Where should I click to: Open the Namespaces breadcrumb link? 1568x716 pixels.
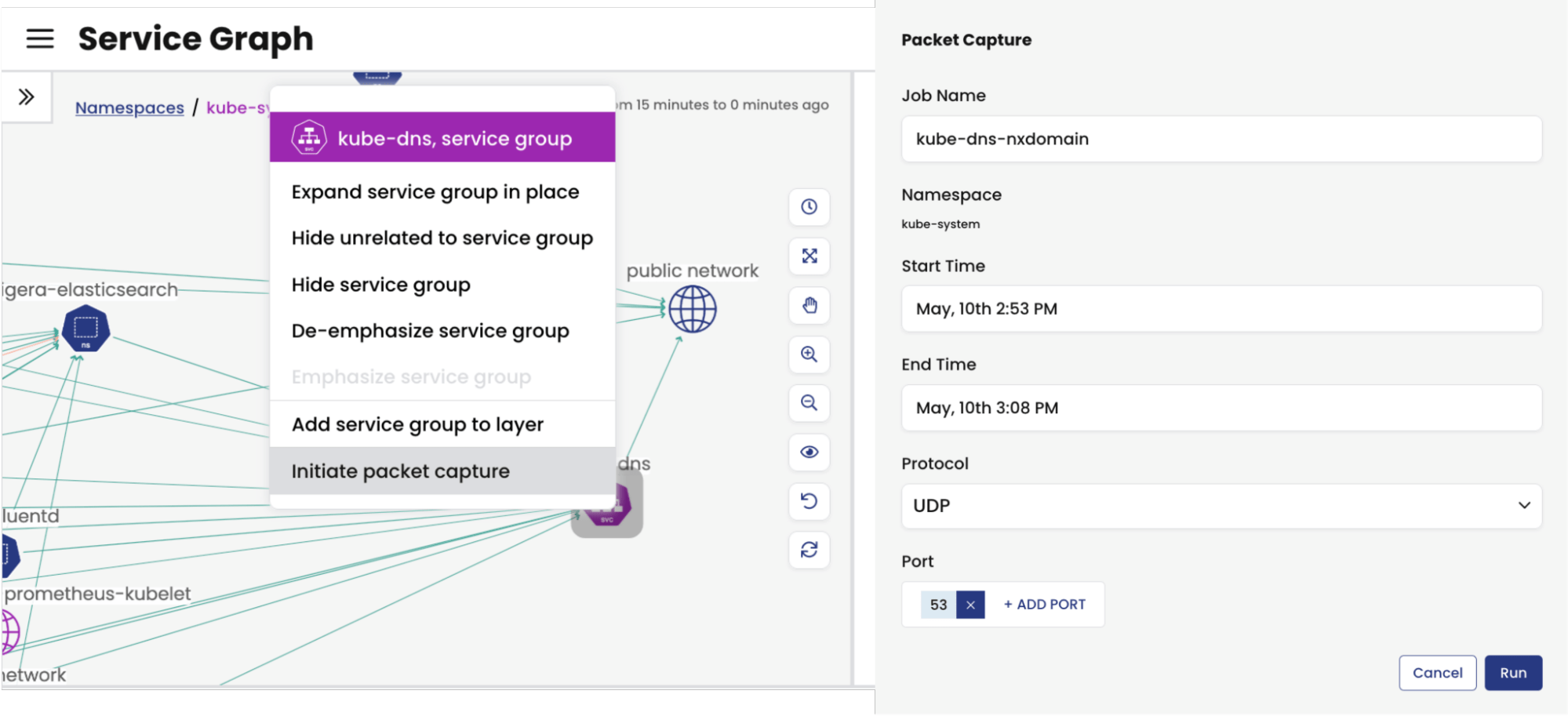tap(129, 107)
